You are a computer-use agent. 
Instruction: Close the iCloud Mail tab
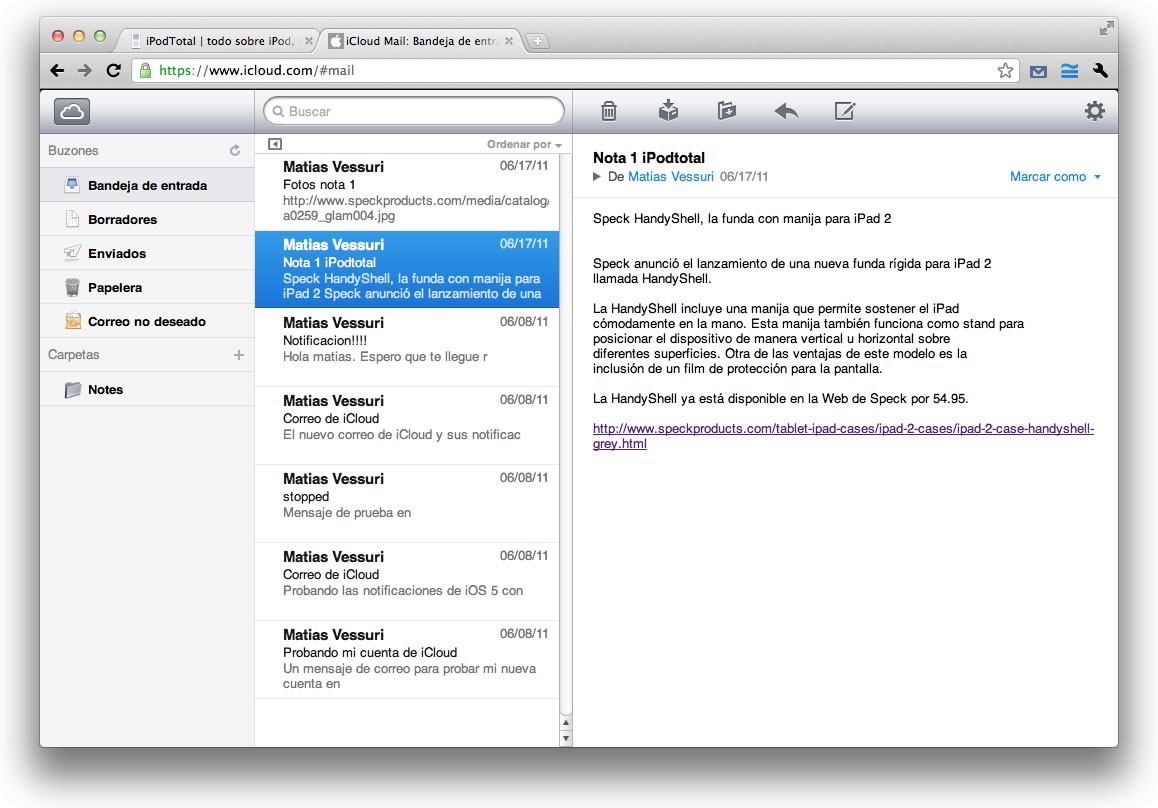point(509,41)
